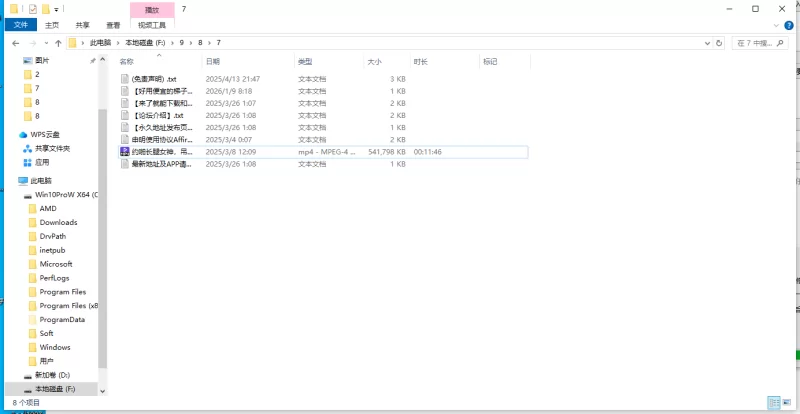800x414 pixels.
Task: Switch to the 查看 ribbon tab
Action: coord(113,25)
